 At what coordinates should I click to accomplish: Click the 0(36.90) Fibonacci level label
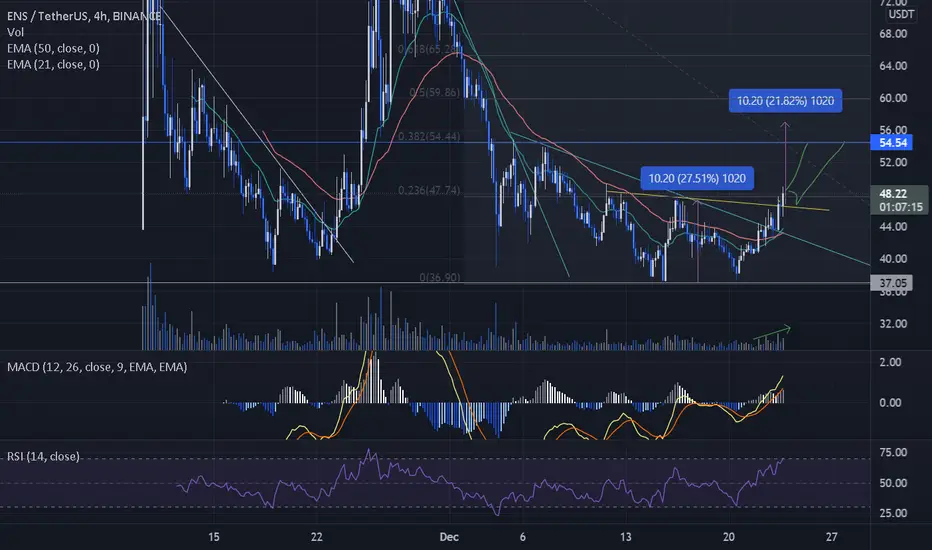click(x=439, y=277)
